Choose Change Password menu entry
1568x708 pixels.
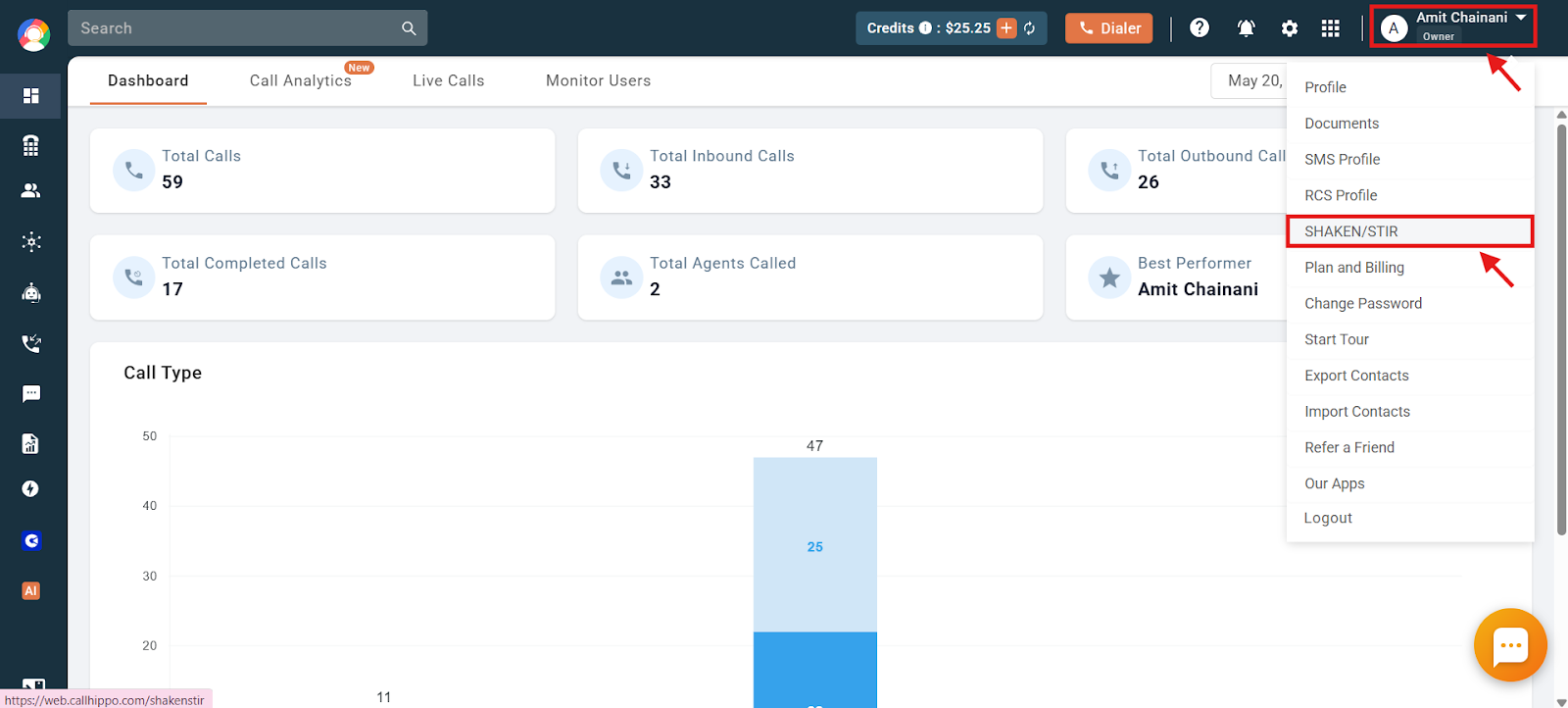1409,303
